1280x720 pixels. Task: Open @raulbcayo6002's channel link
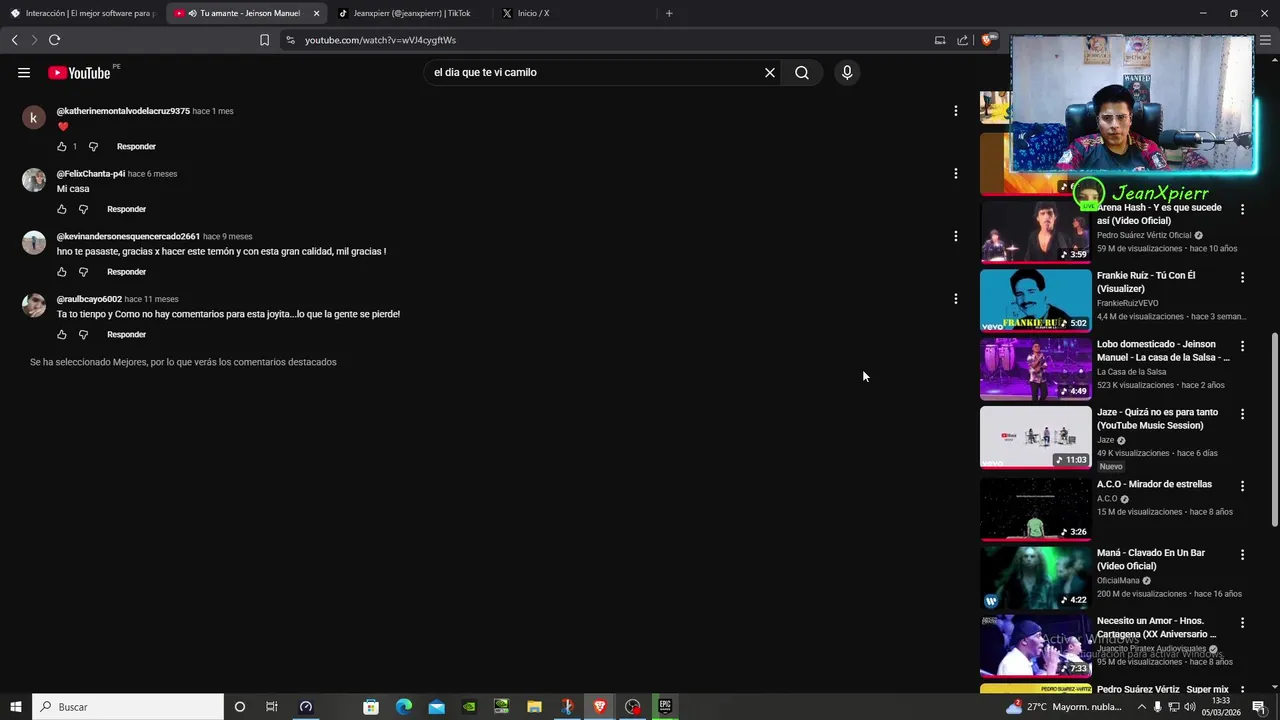pyautogui.click(x=89, y=299)
